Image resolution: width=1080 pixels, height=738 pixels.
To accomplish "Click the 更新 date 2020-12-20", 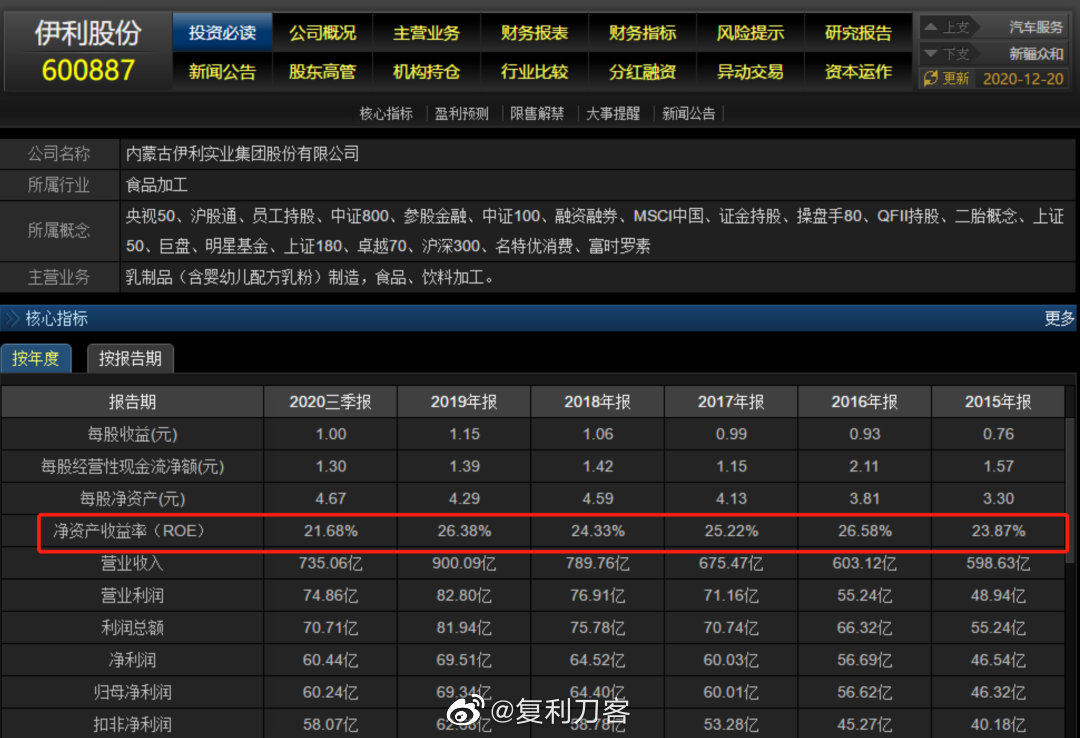I will pos(1023,79).
